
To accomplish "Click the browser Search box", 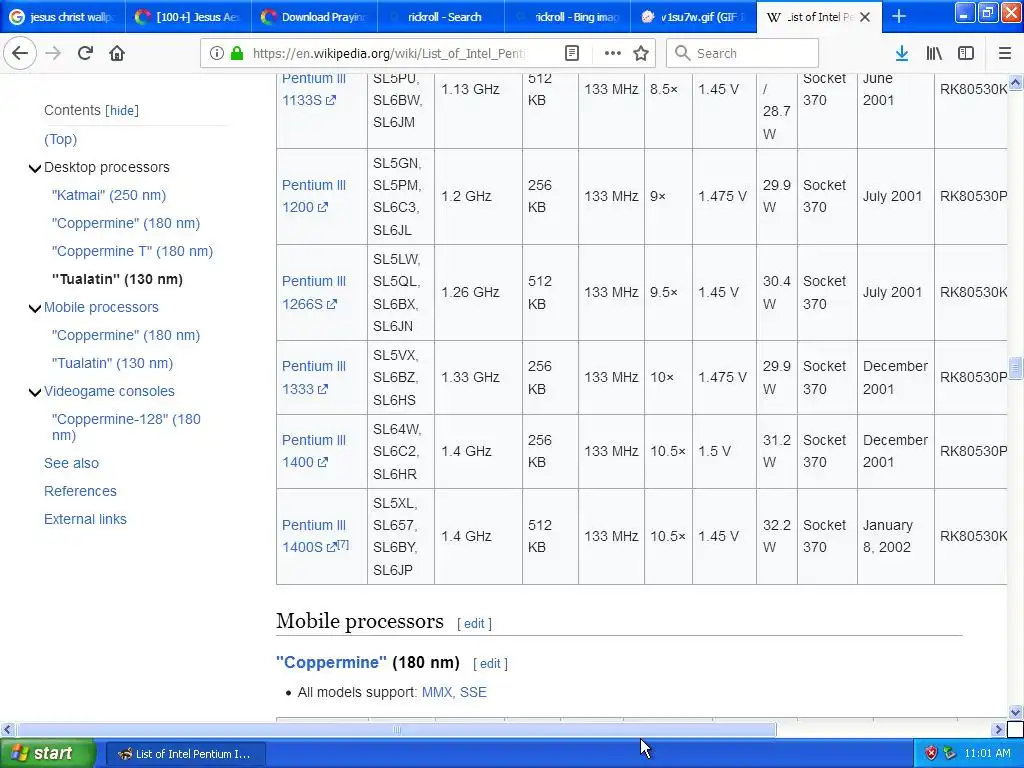I will pos(742,54).
